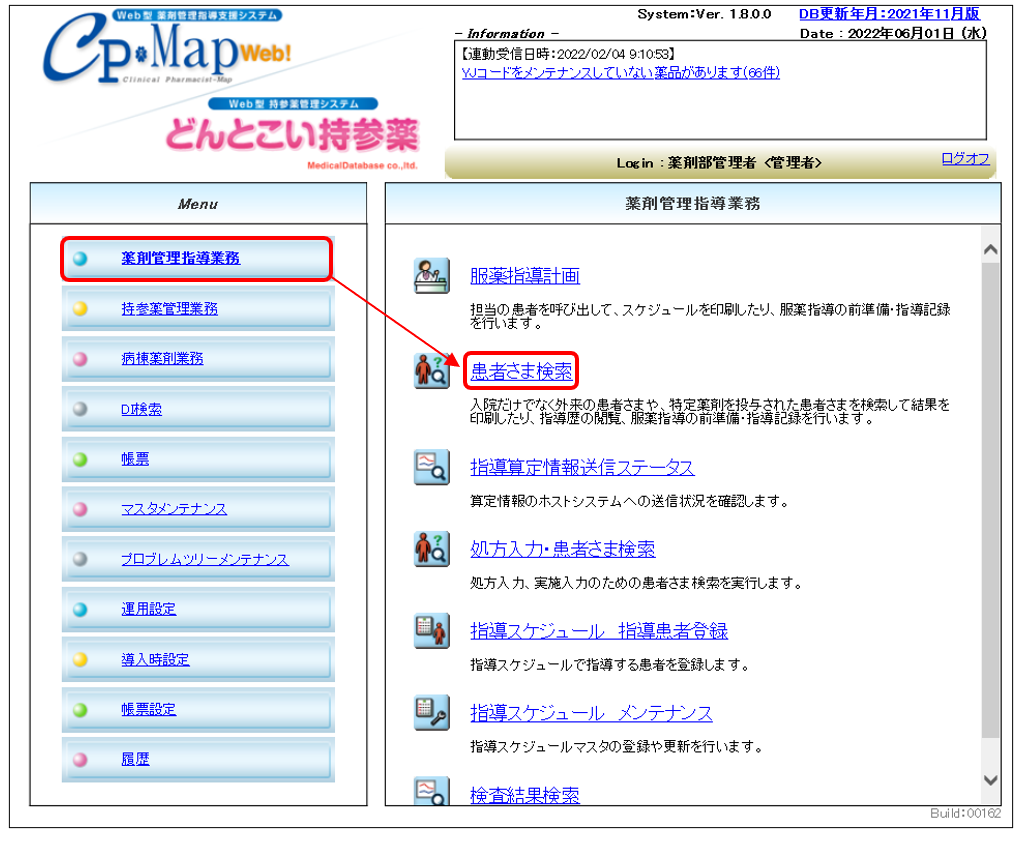Open the 持参薬管理業務 menu item
This screenshot has height=841, width=1019.
tap(169, 309)
